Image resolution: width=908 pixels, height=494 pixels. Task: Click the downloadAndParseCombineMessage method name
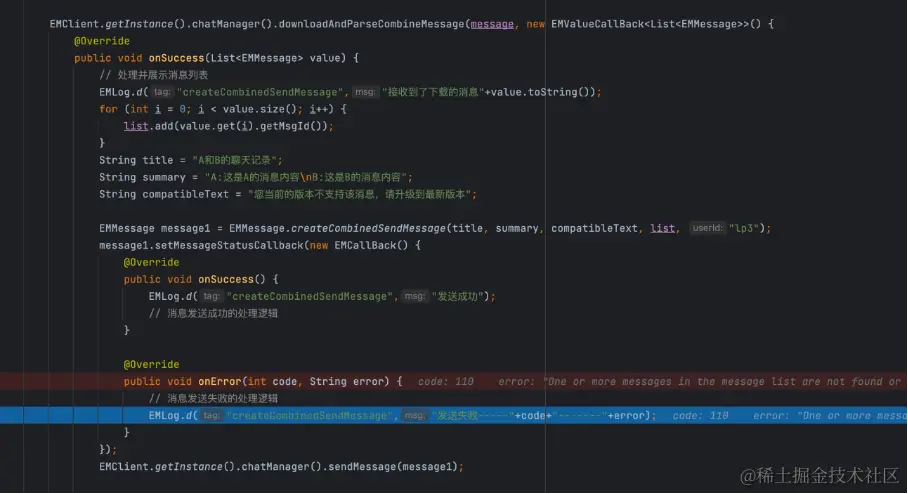(372, 24)
